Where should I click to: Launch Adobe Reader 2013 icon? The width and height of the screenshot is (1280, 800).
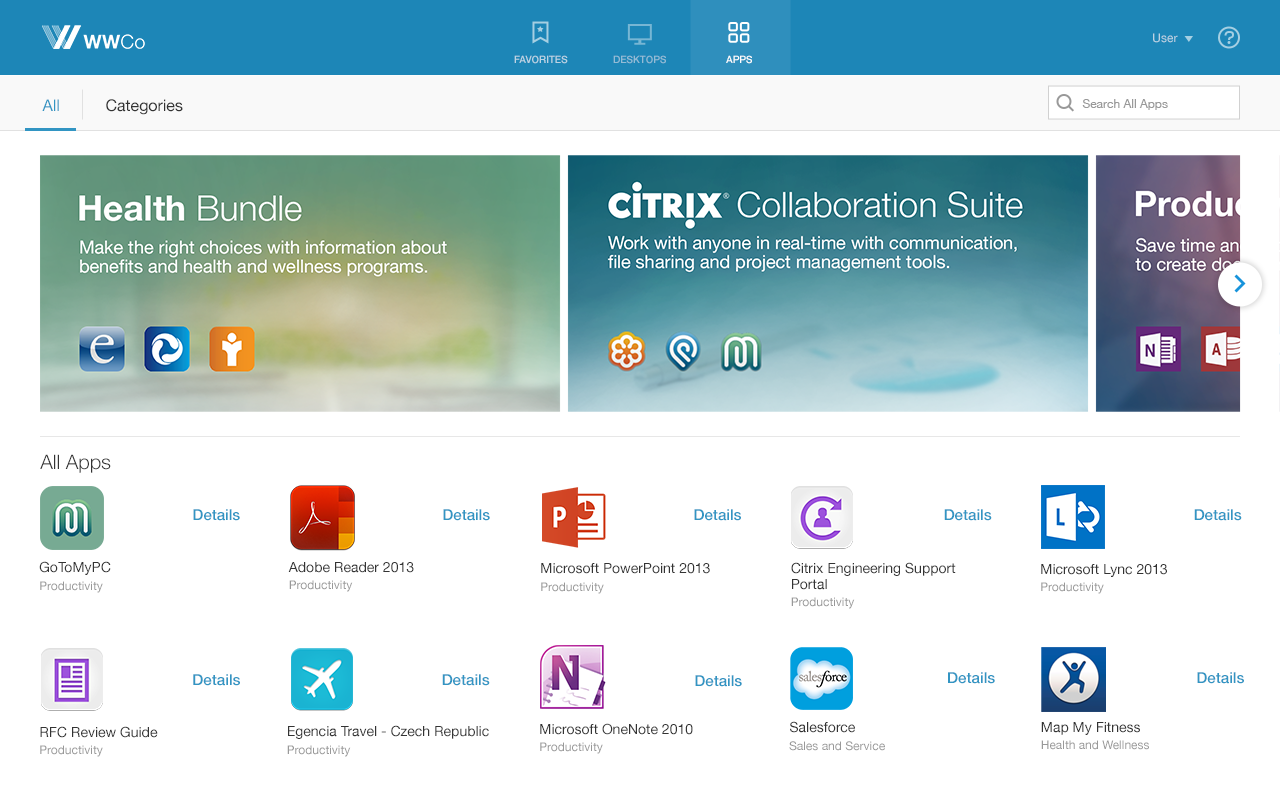(322, 518)
